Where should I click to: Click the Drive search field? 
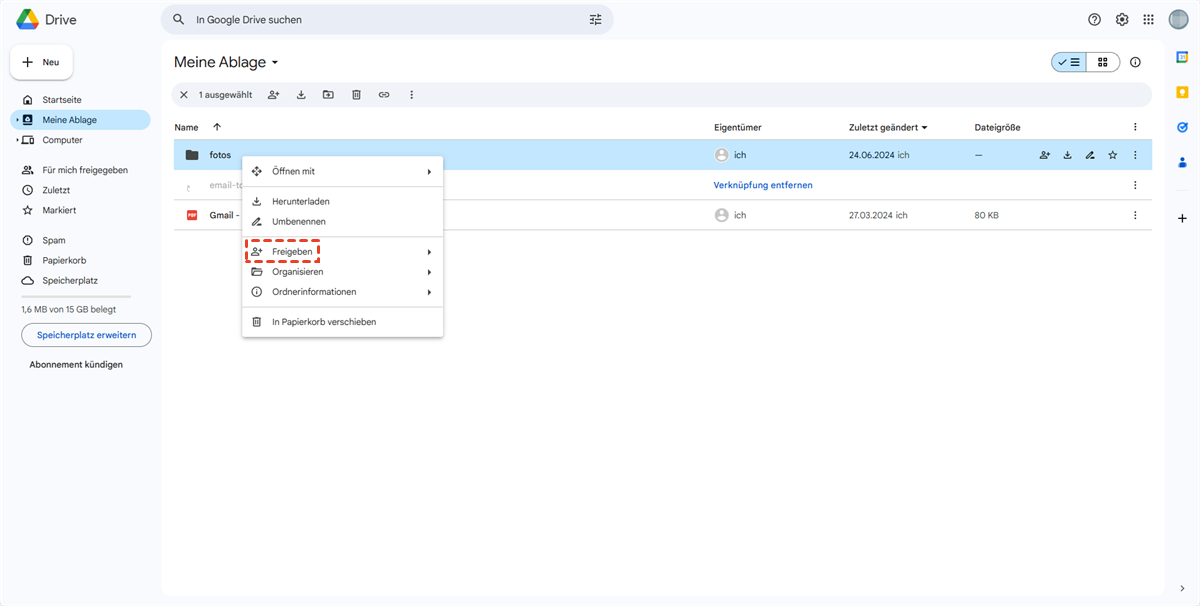(387, 20)
